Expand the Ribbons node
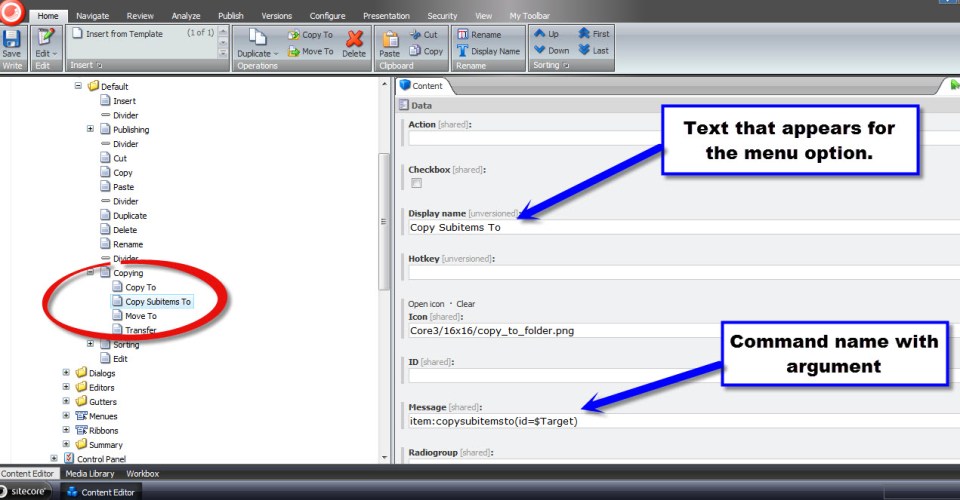The height and width of the screenshot is (500, 960). (x=66, y=430)
